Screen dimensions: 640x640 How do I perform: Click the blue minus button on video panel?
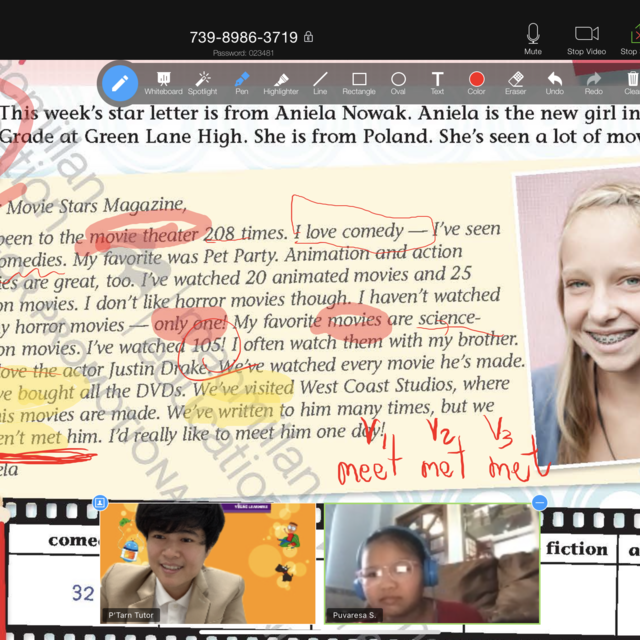[x=540, y=502]
